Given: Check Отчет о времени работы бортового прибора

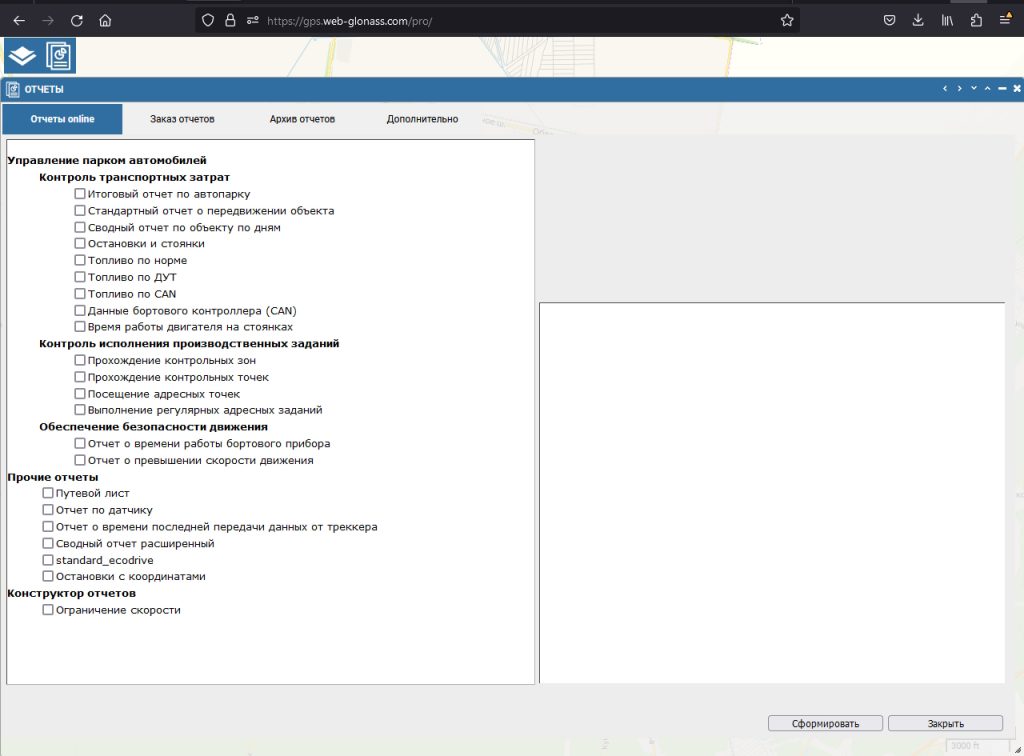Looking at the screenshot, I should click(x=80, y=443).
